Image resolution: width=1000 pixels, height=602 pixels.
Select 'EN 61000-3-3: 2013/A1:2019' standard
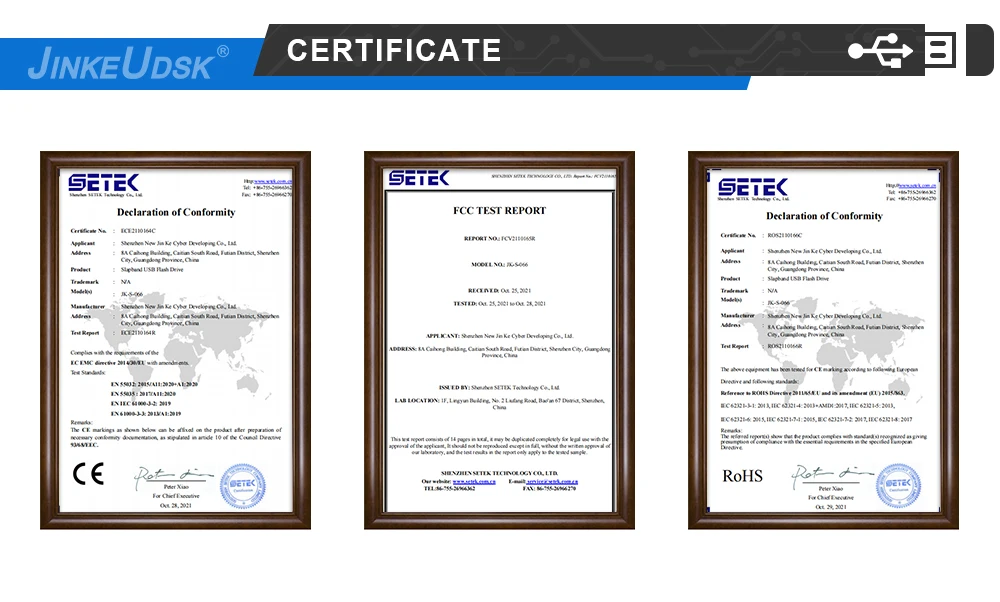(146, 414)
